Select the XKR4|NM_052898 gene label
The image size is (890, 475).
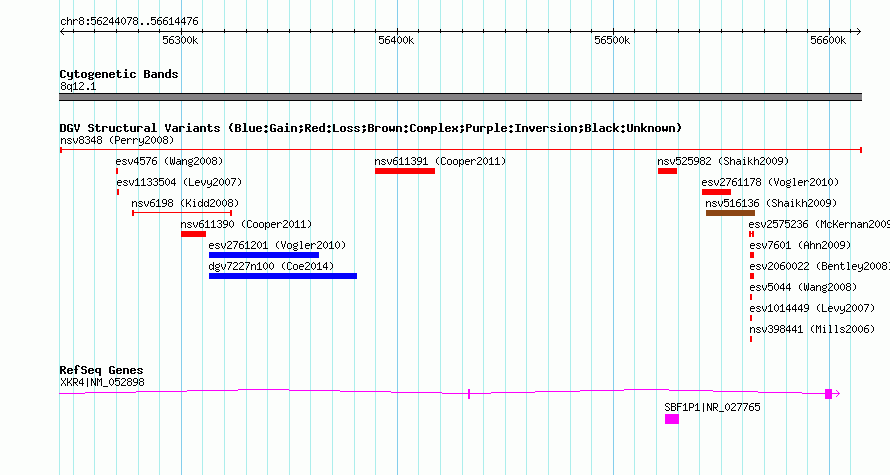102,382
